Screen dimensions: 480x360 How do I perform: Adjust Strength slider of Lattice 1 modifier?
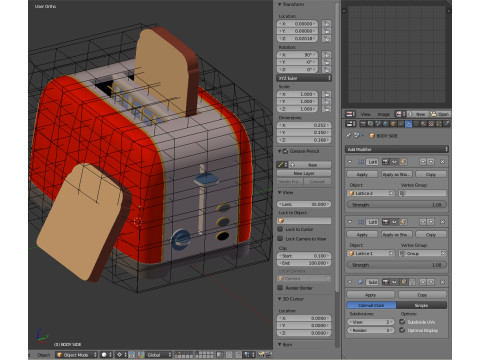(397, 265)
